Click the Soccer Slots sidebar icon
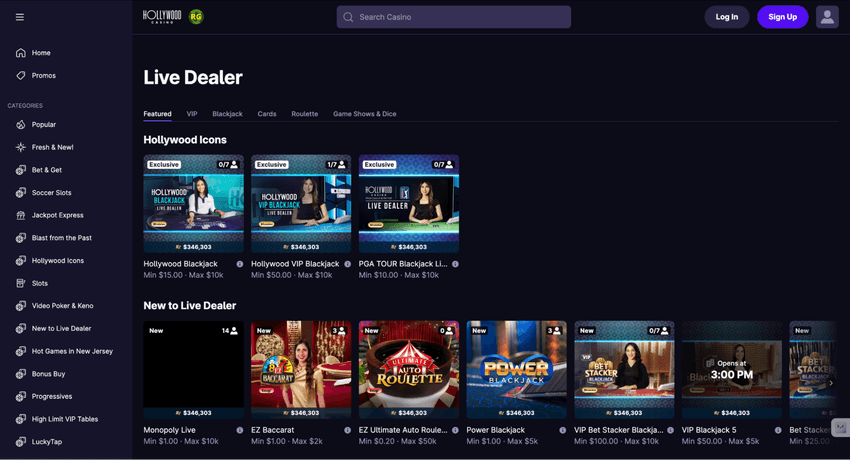Screen dimensions: 850x460 click(x=21, y=193)
